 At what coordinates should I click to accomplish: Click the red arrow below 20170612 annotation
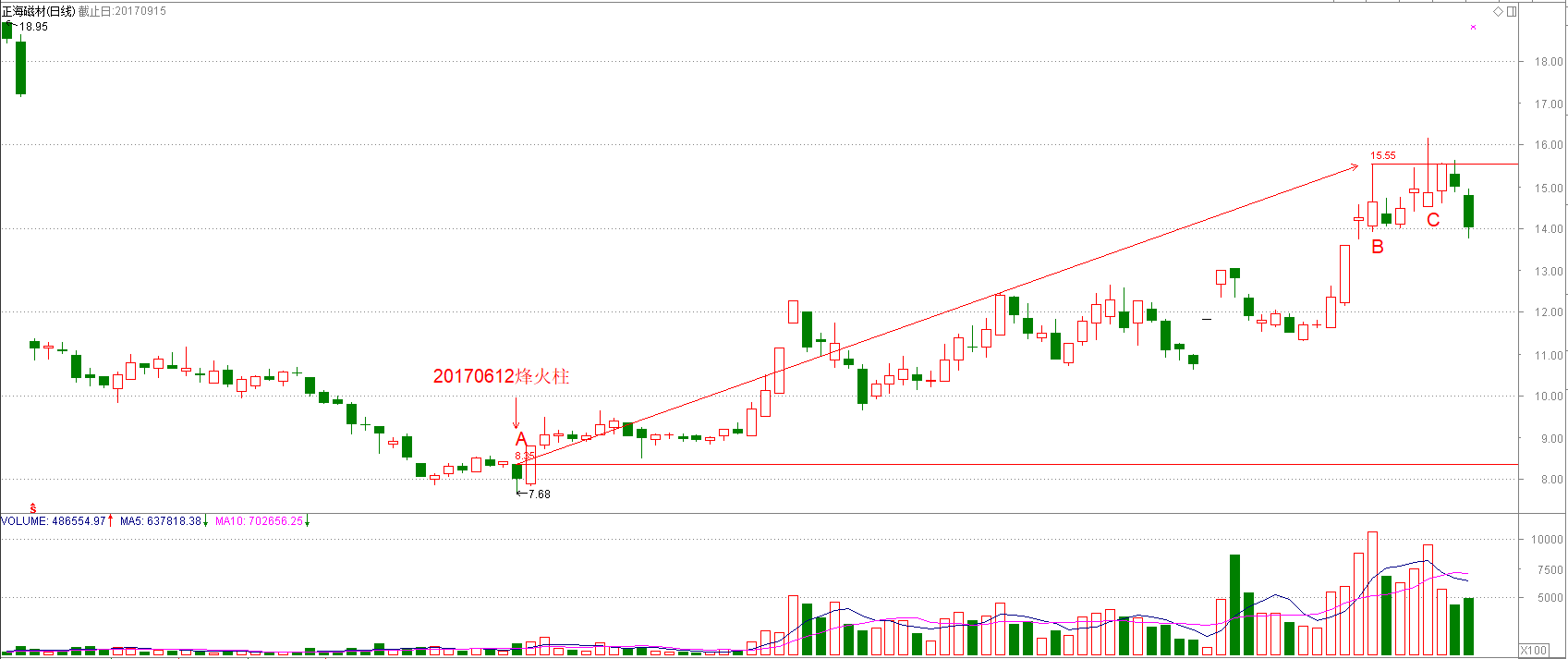516,412
